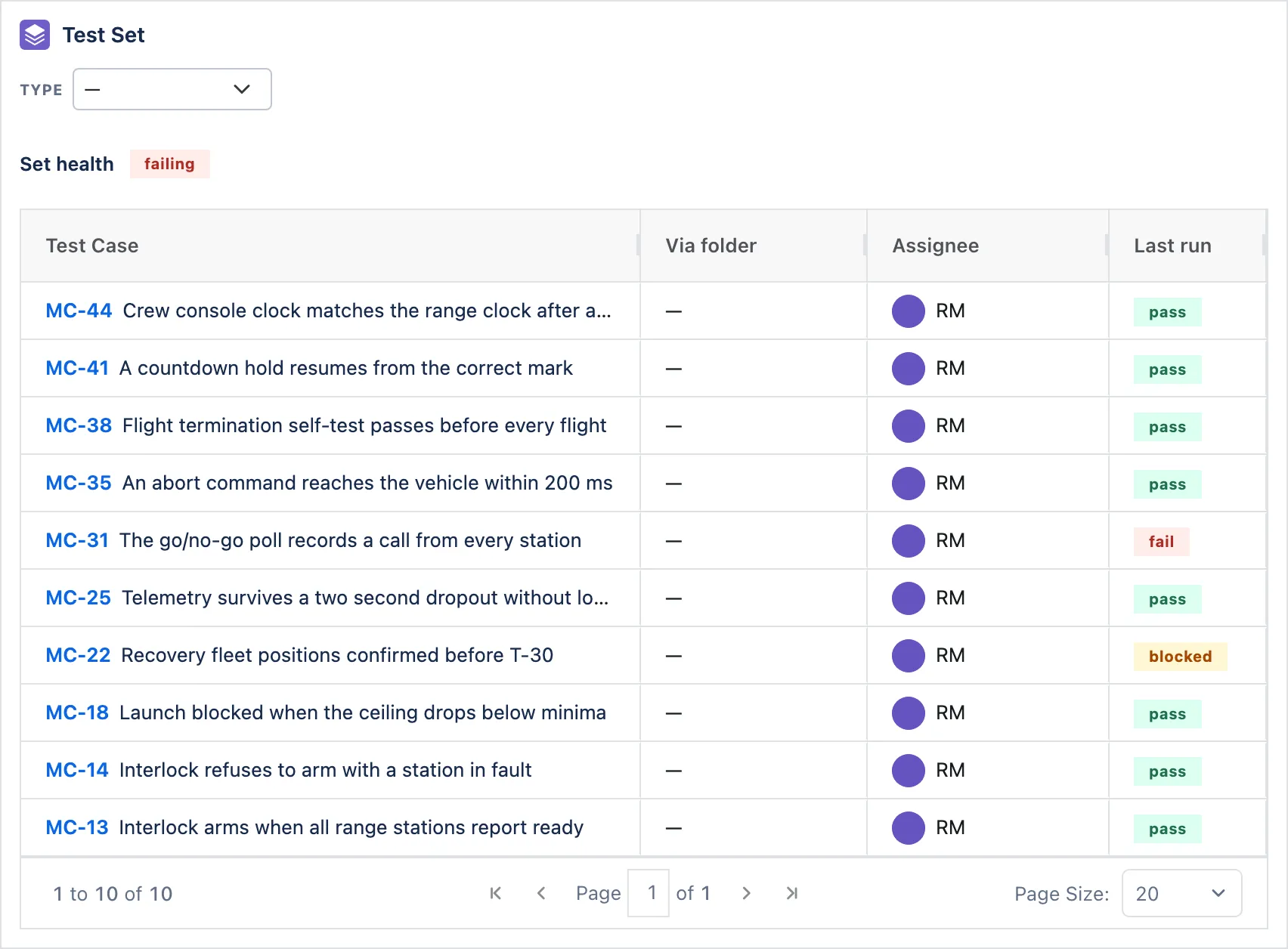
Task: Click the Test Set stack icon
Action: 35,35
